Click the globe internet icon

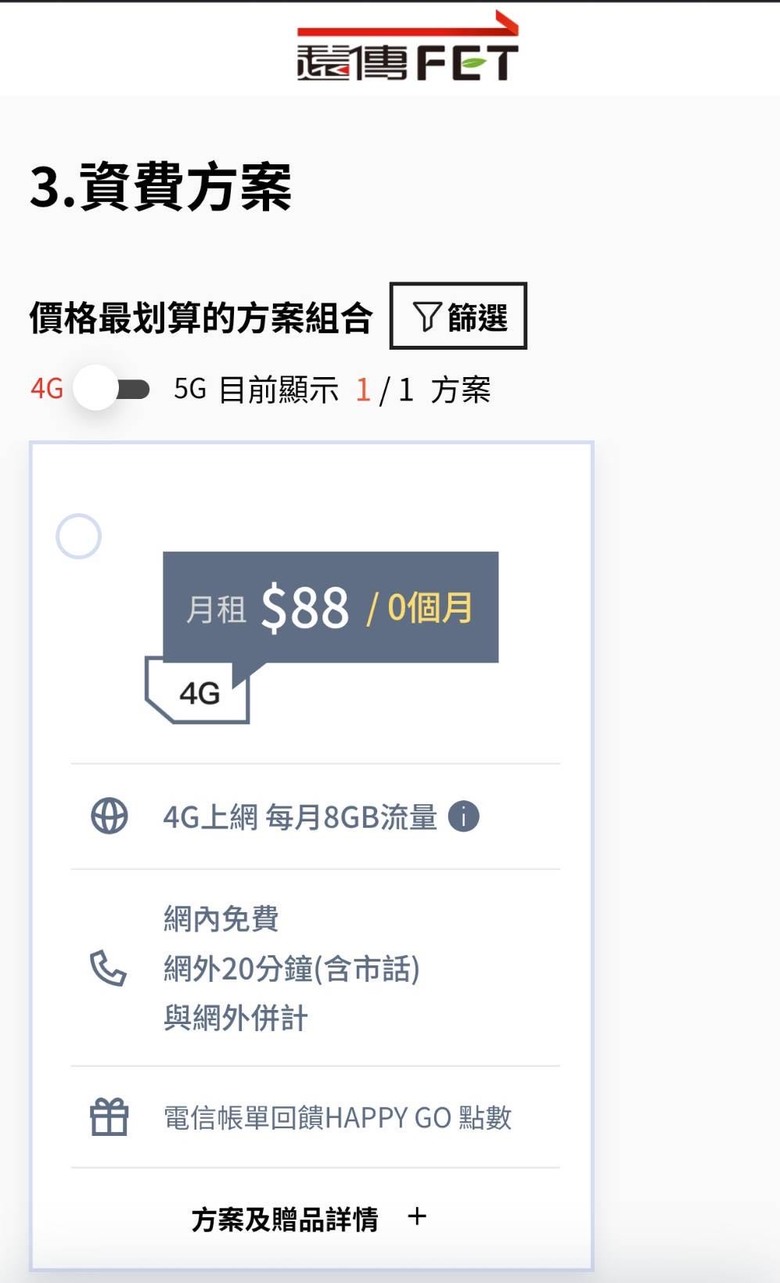109,817
